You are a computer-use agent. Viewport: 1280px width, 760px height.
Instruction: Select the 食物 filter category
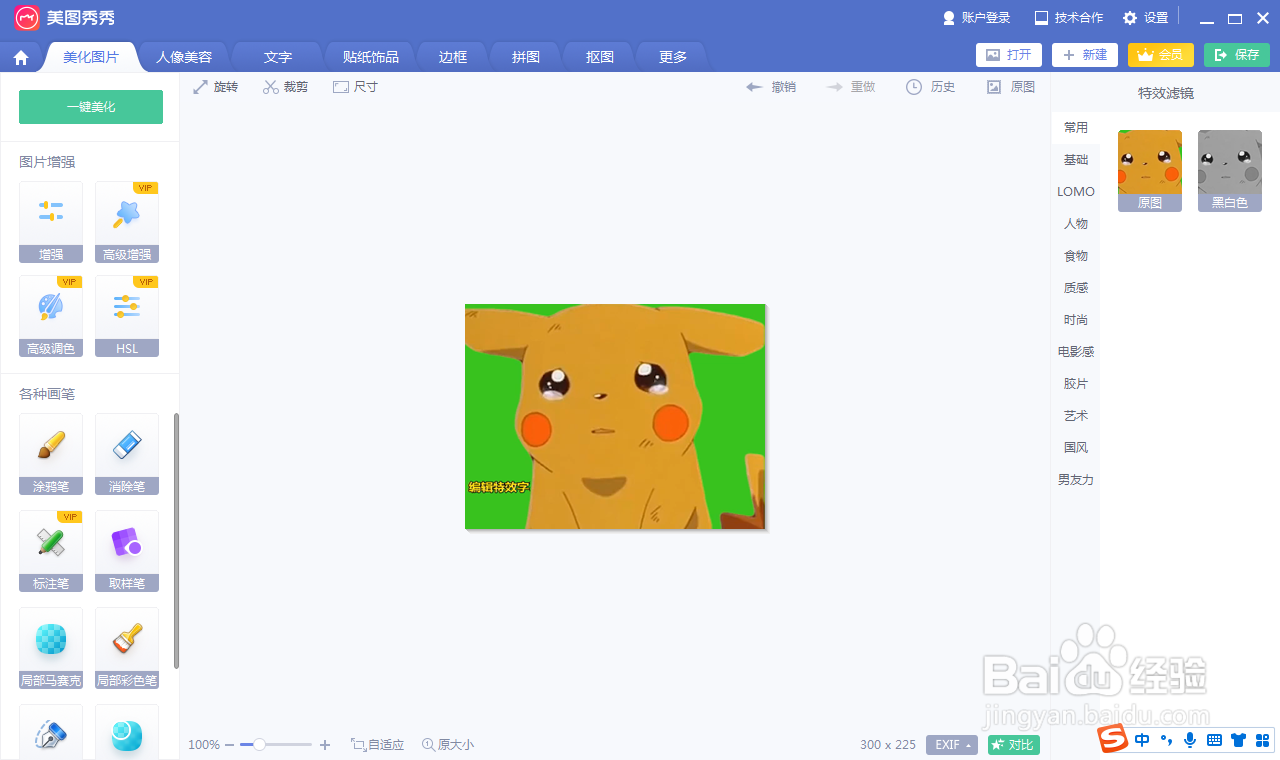point(1076,256)
